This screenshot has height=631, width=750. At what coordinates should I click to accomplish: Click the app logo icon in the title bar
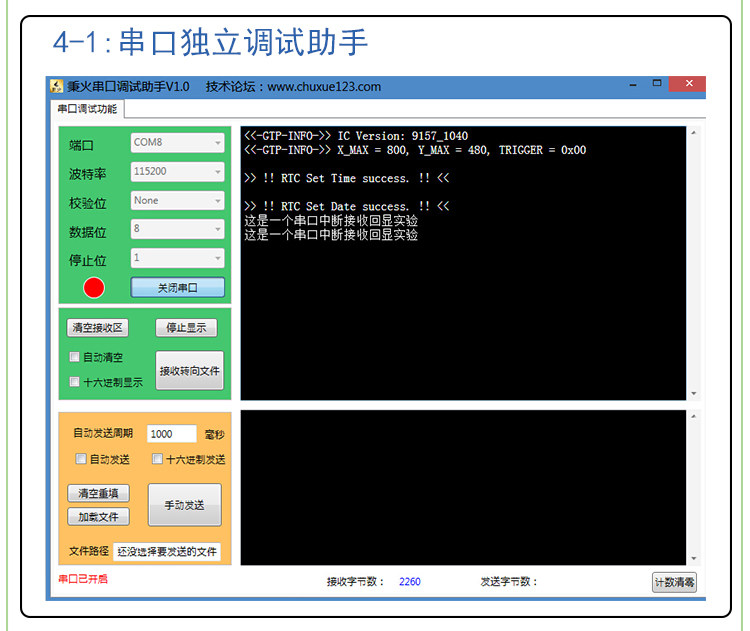point(56,87)
